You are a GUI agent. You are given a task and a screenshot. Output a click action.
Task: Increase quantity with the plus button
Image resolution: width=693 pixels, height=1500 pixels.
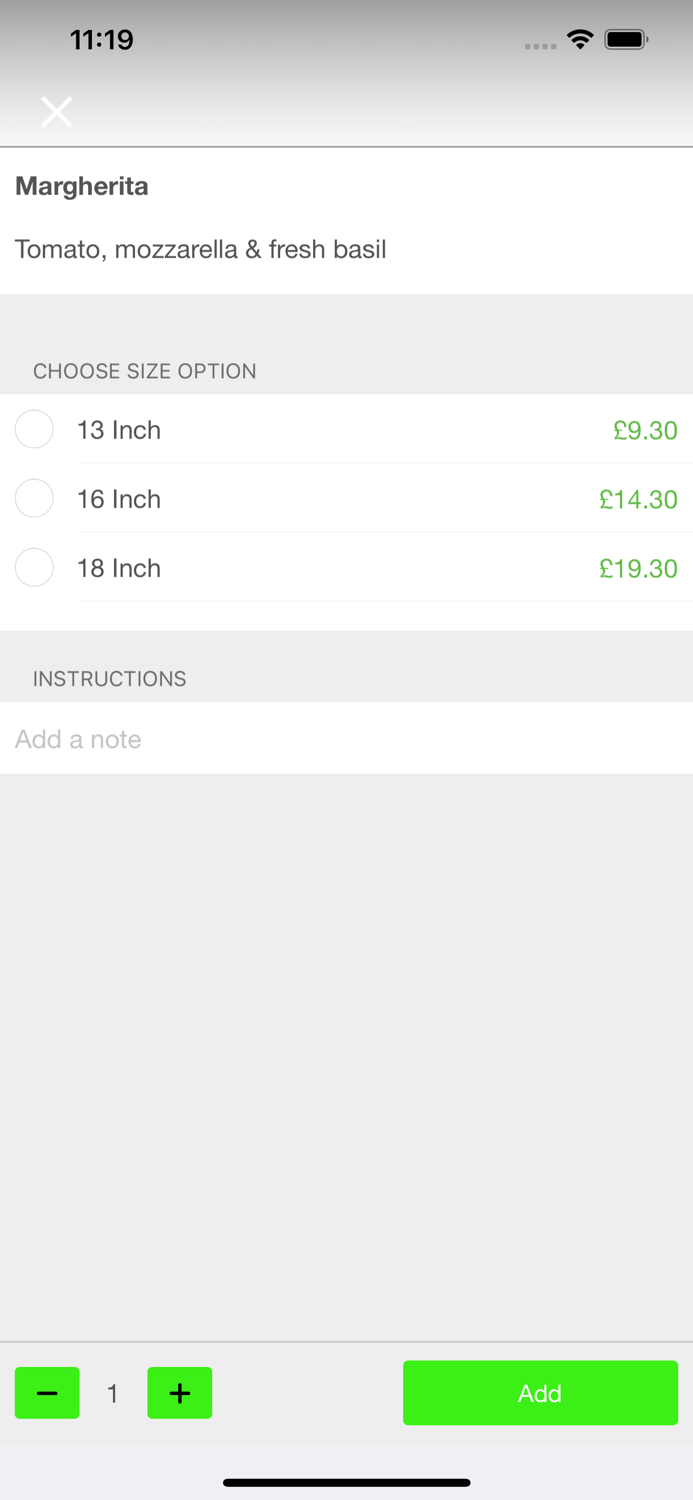pos(180,1393)
